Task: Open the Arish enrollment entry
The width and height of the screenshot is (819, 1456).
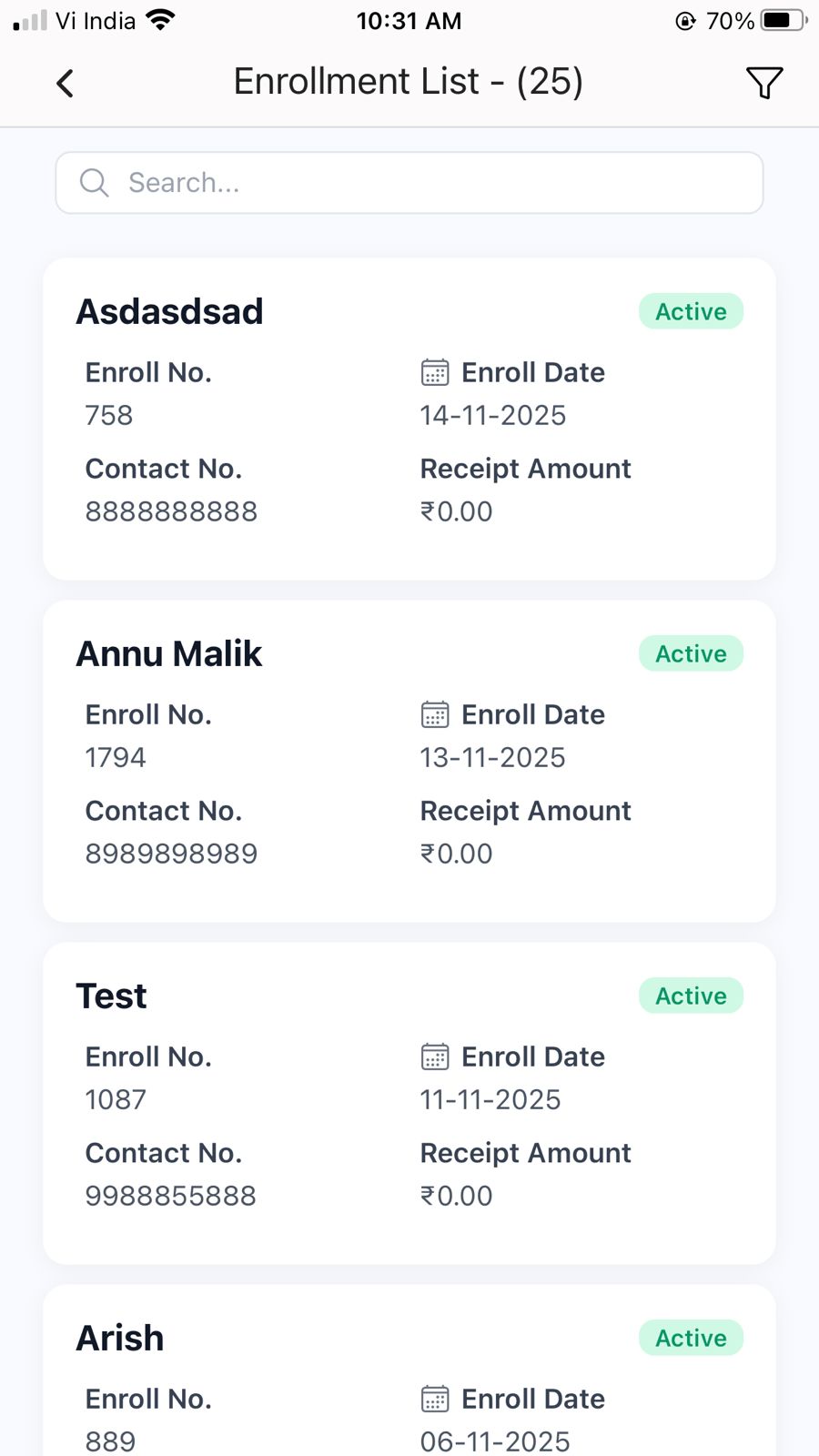Action: click(120, 1338)
